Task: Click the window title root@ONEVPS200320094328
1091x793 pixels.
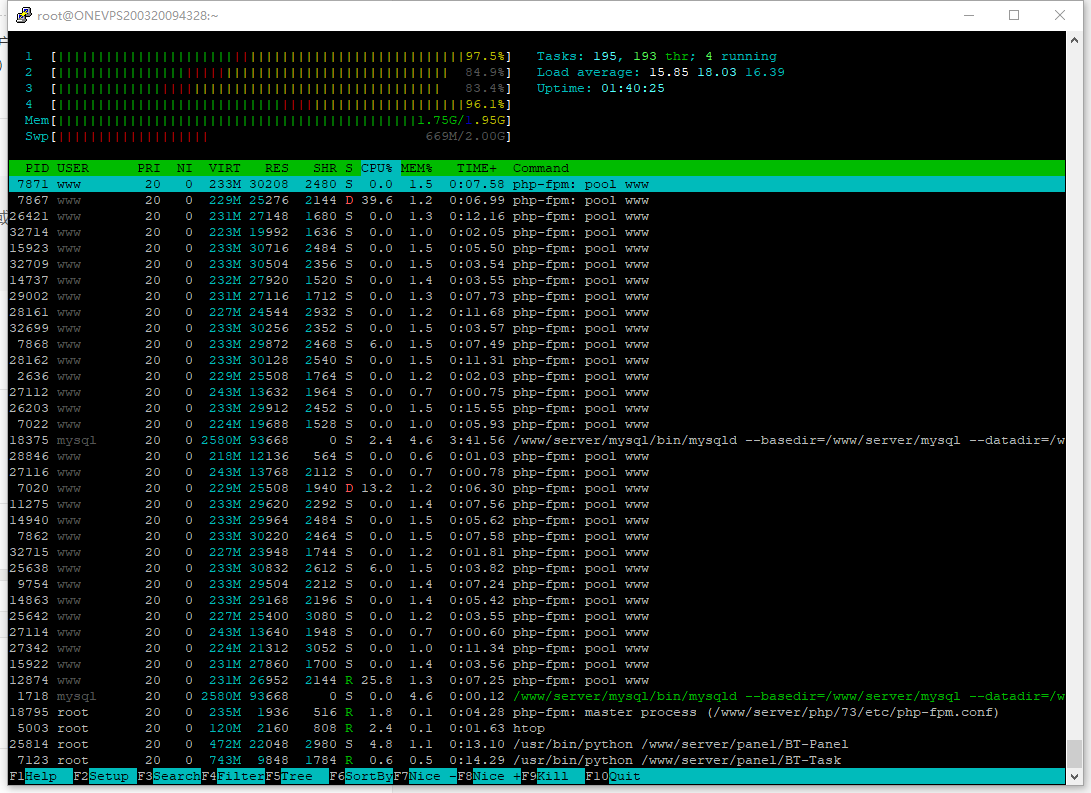Action: tap(127, 15)
